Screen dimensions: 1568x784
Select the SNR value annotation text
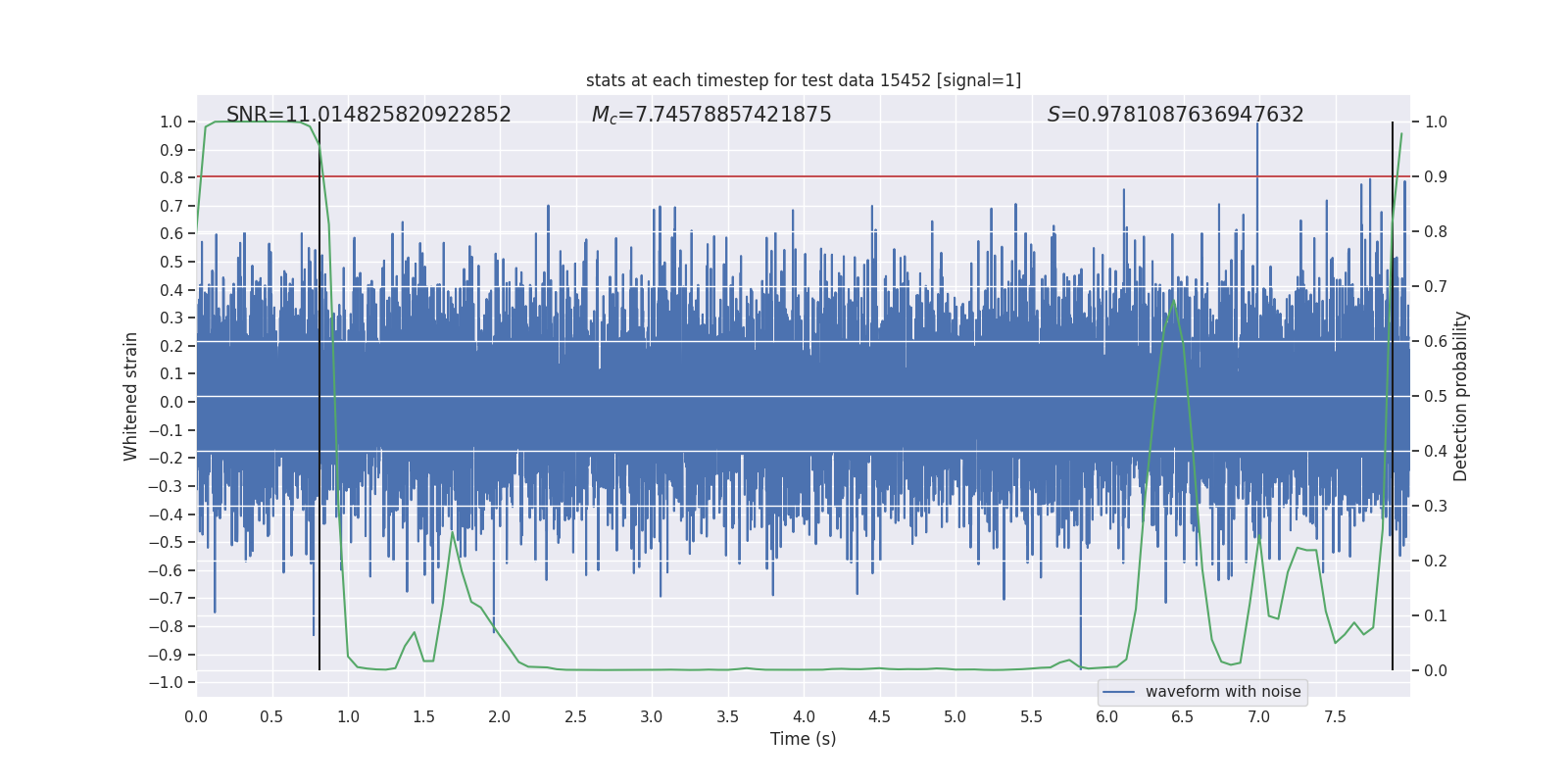(x=368, y=115)
